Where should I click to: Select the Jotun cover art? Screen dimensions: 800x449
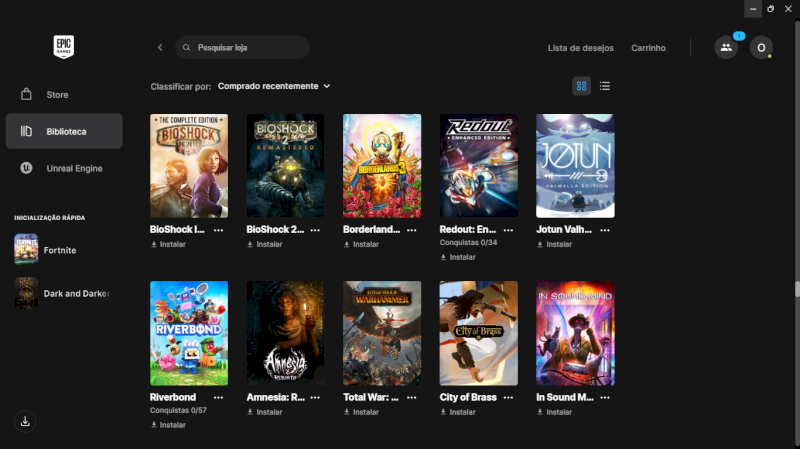click(x=575, y=166)
